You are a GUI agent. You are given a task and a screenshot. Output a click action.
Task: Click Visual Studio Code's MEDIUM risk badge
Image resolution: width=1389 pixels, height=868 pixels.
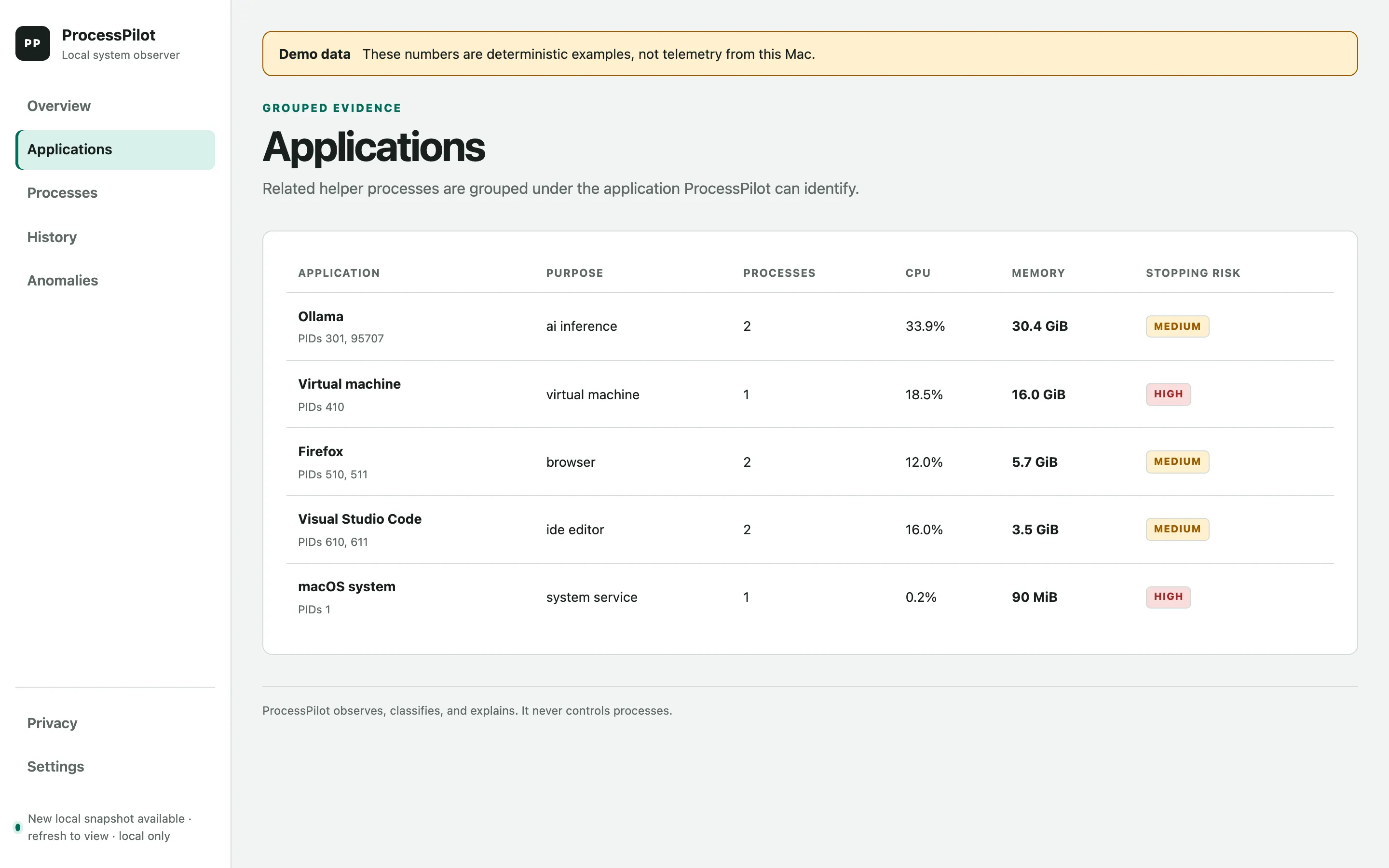point(1177,529)
